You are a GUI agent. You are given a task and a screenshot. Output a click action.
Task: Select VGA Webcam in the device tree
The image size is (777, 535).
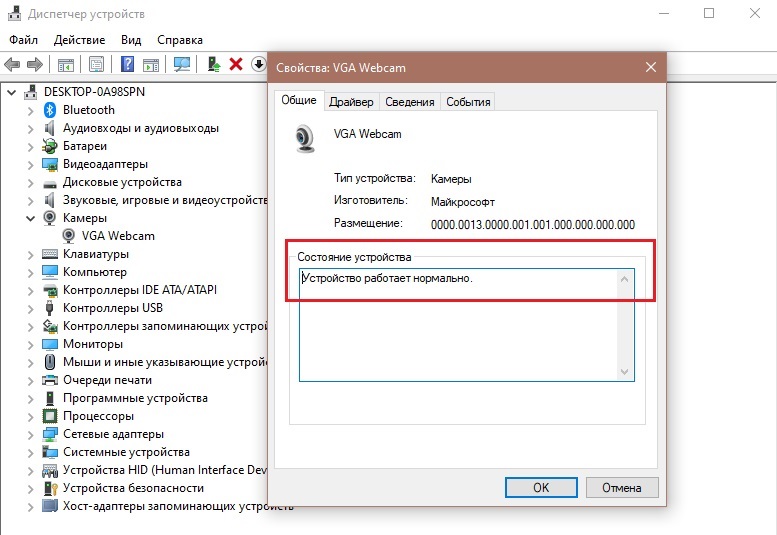pos(118,236)
